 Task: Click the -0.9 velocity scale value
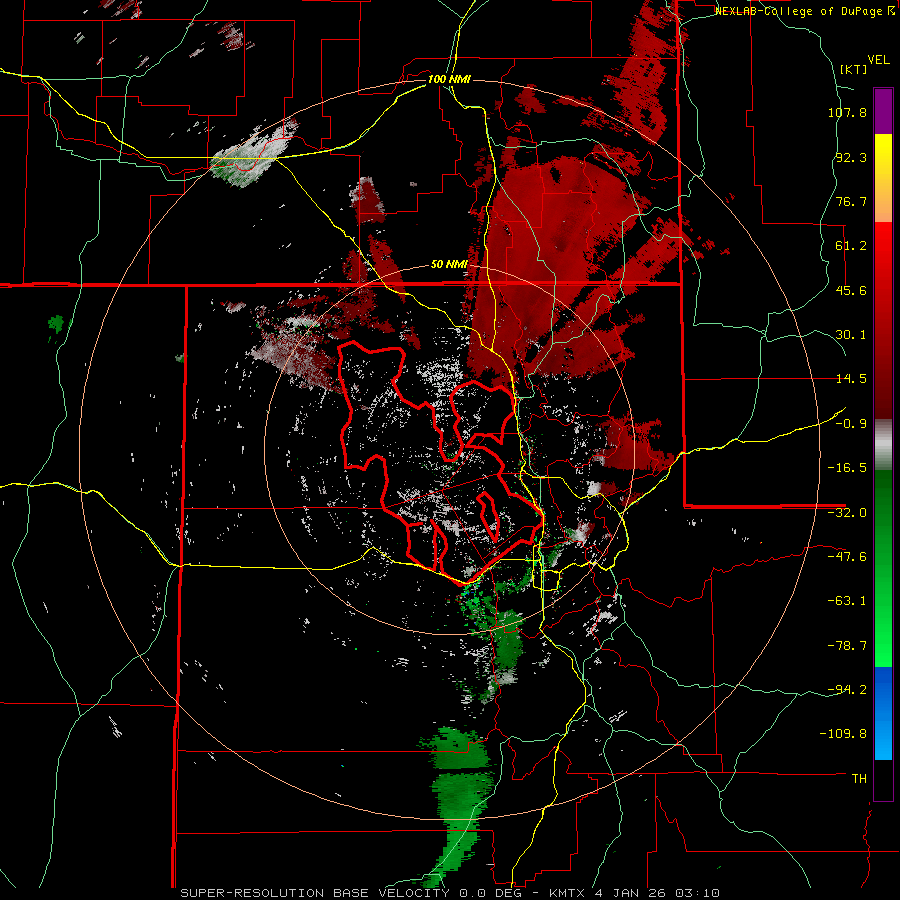[x=851, y=424]
